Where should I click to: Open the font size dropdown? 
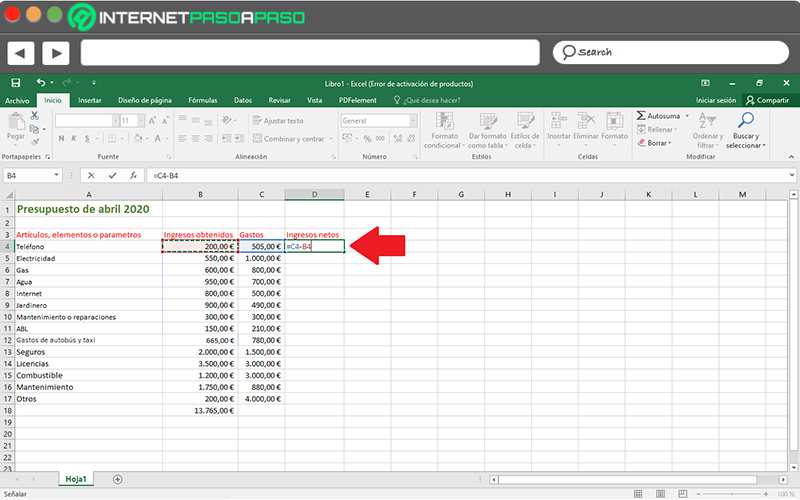coord(141,121)
